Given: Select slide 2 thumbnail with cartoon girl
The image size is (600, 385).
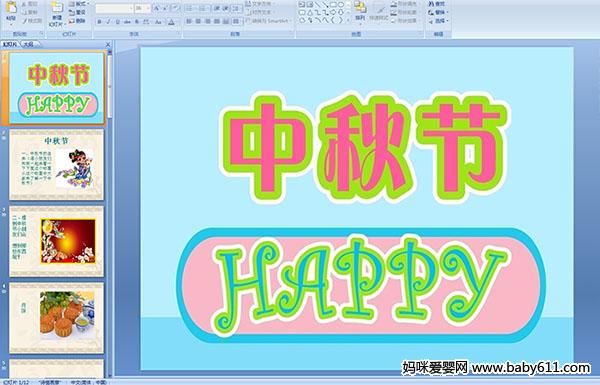Looking at the screenshot, I should 57,165.
